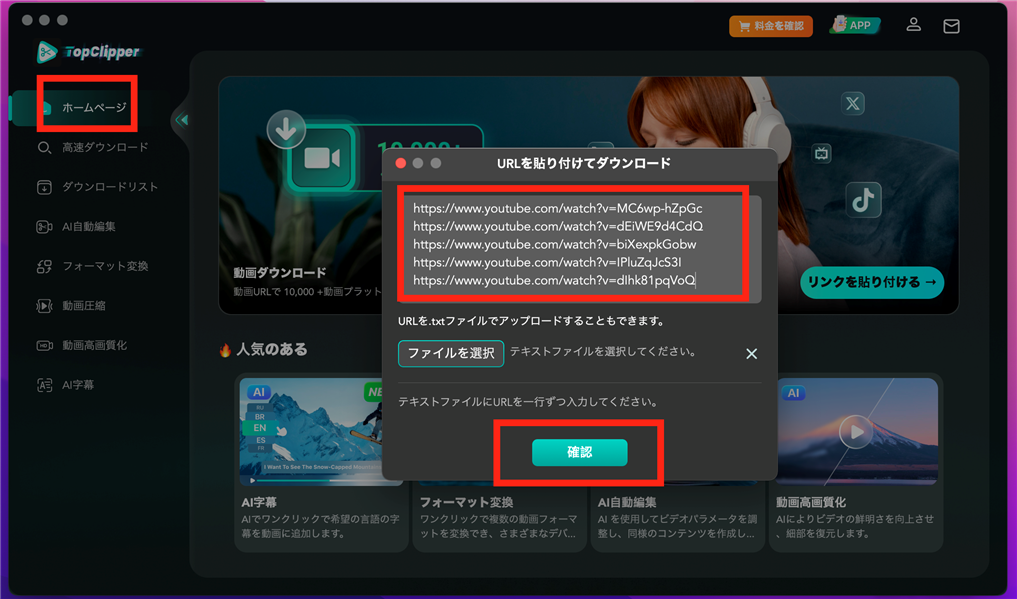
Task: Click the TopClipper logo
Action: (88, 52)
